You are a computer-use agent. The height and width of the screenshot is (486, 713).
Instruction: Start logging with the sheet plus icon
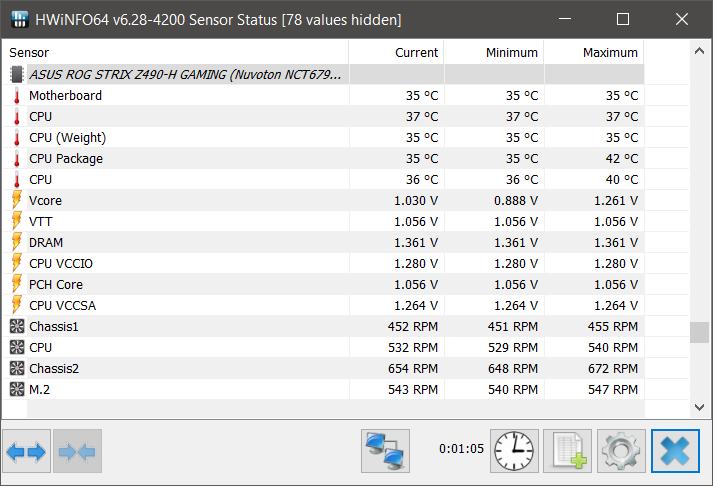[x=567, y=451]
